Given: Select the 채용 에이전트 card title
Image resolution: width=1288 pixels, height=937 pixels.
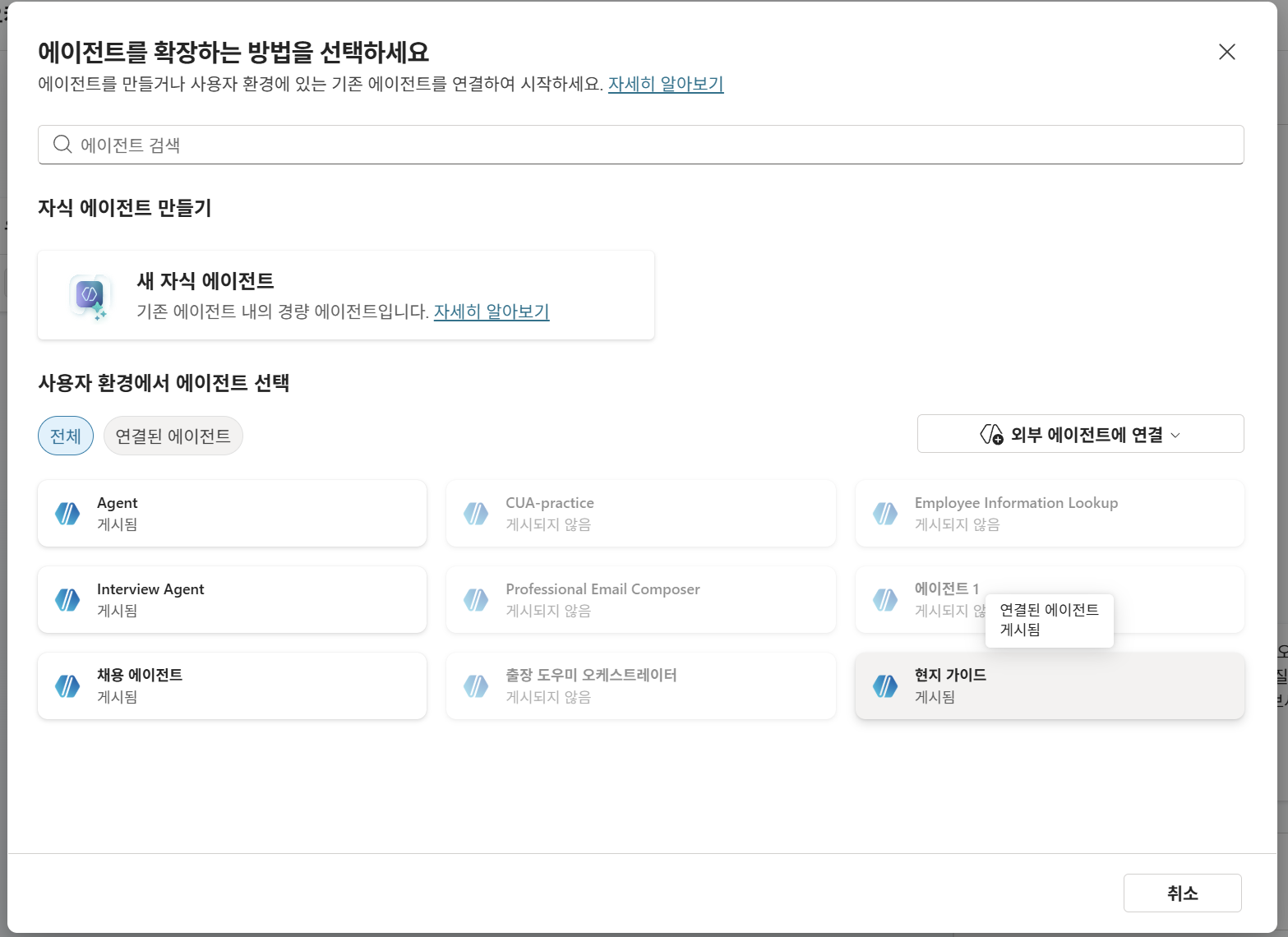Looking at the screenshot, I should pos(140,675).
